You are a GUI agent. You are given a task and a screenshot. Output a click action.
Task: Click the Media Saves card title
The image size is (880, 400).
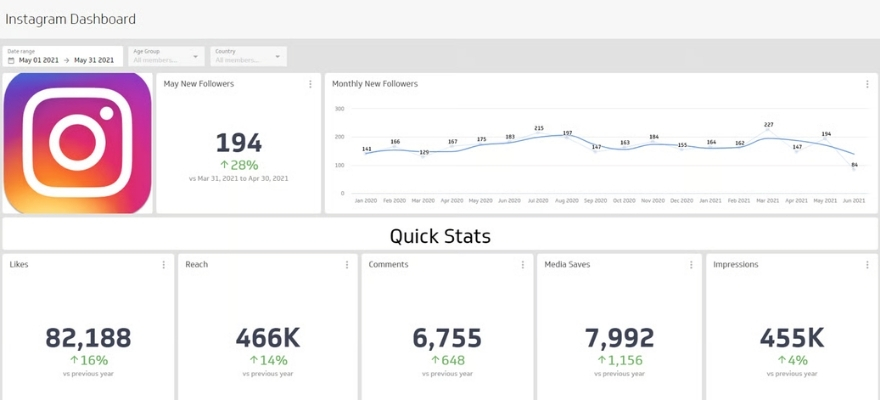567,264
